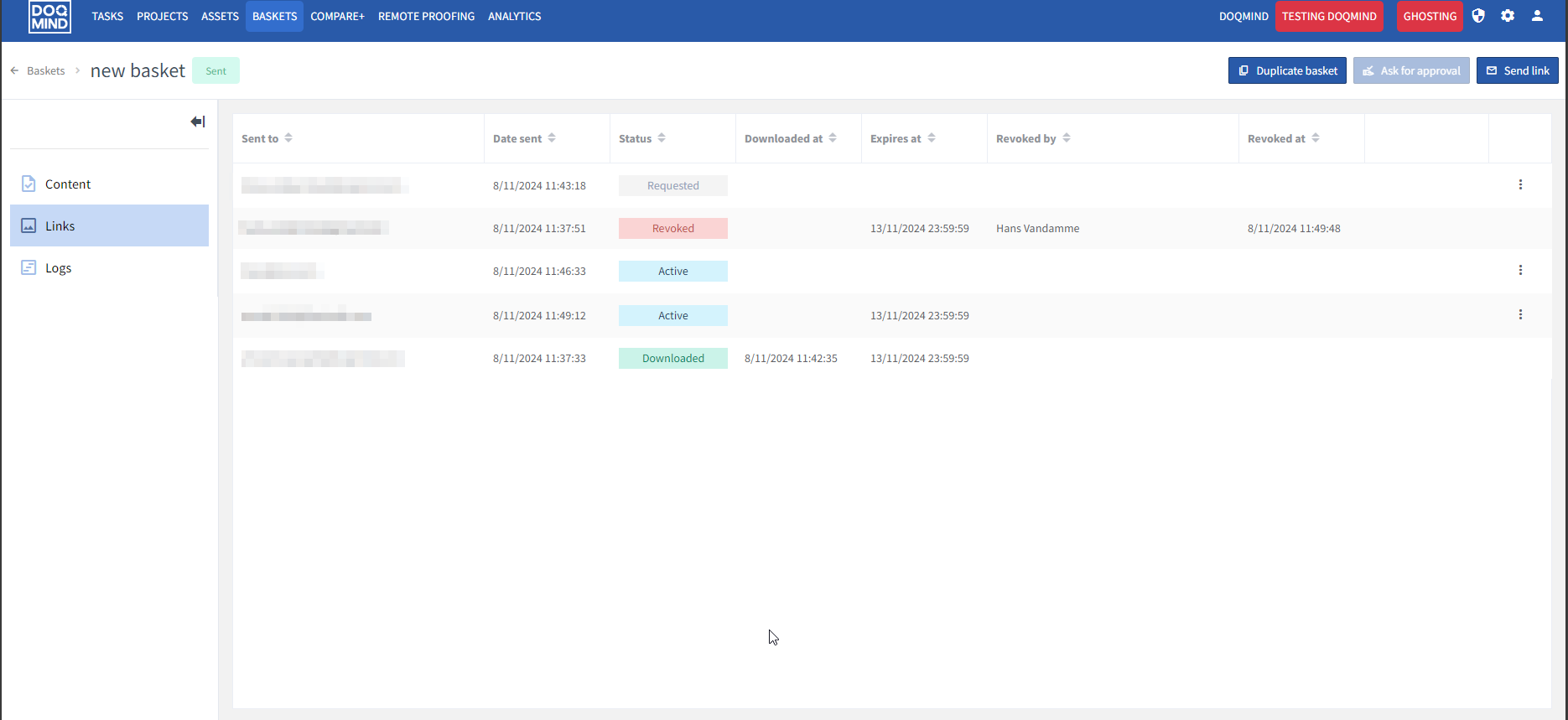Click the DOQMIND logo icon
Viewport: 1568px width, 720px height.
pyautogui.click(x=49, y=16)
